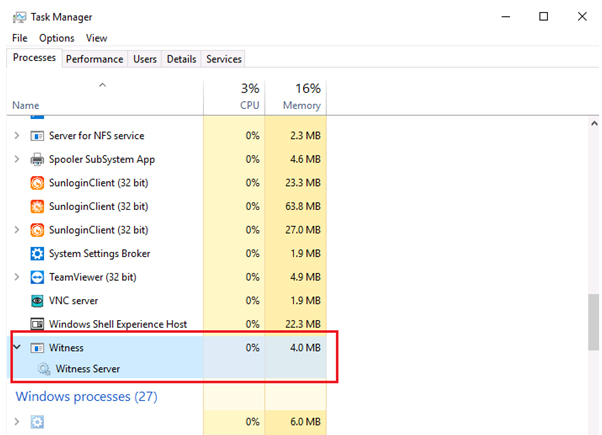The height and width of the screenshot is (435, 602).
Task: Select the Processes tab
Action: (34, 58)
